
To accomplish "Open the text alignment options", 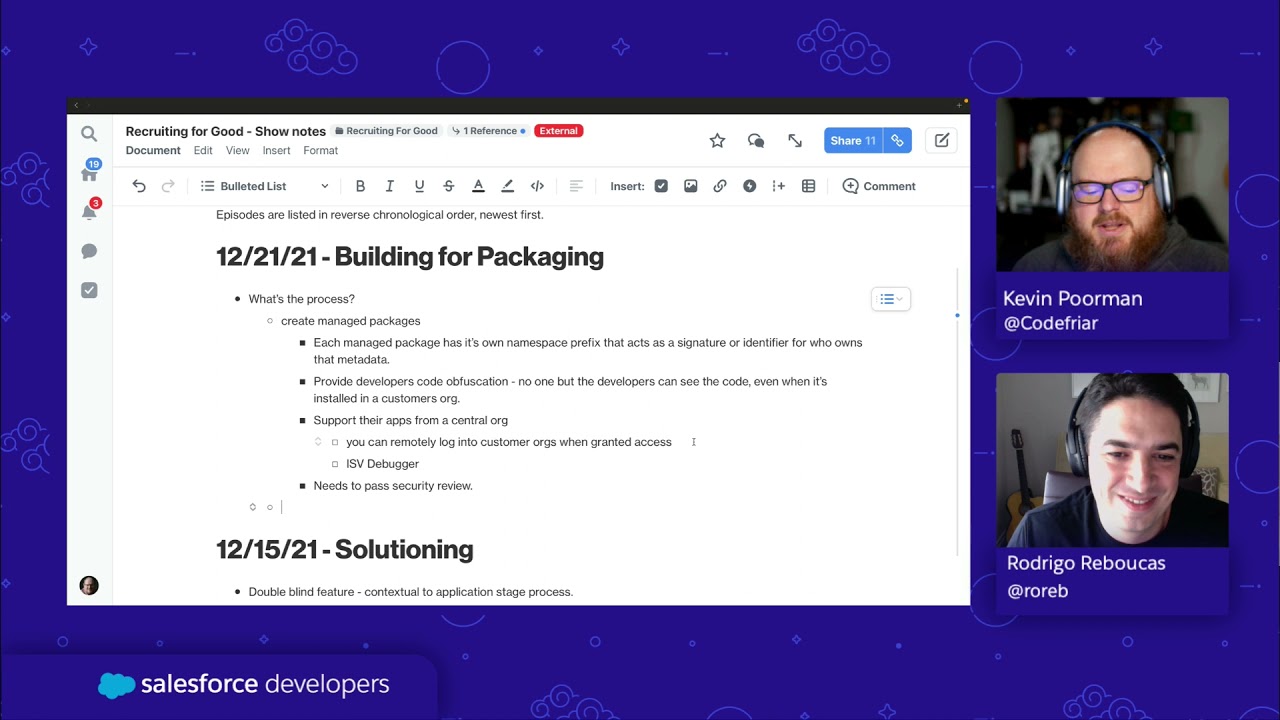I will coord(576,186).
